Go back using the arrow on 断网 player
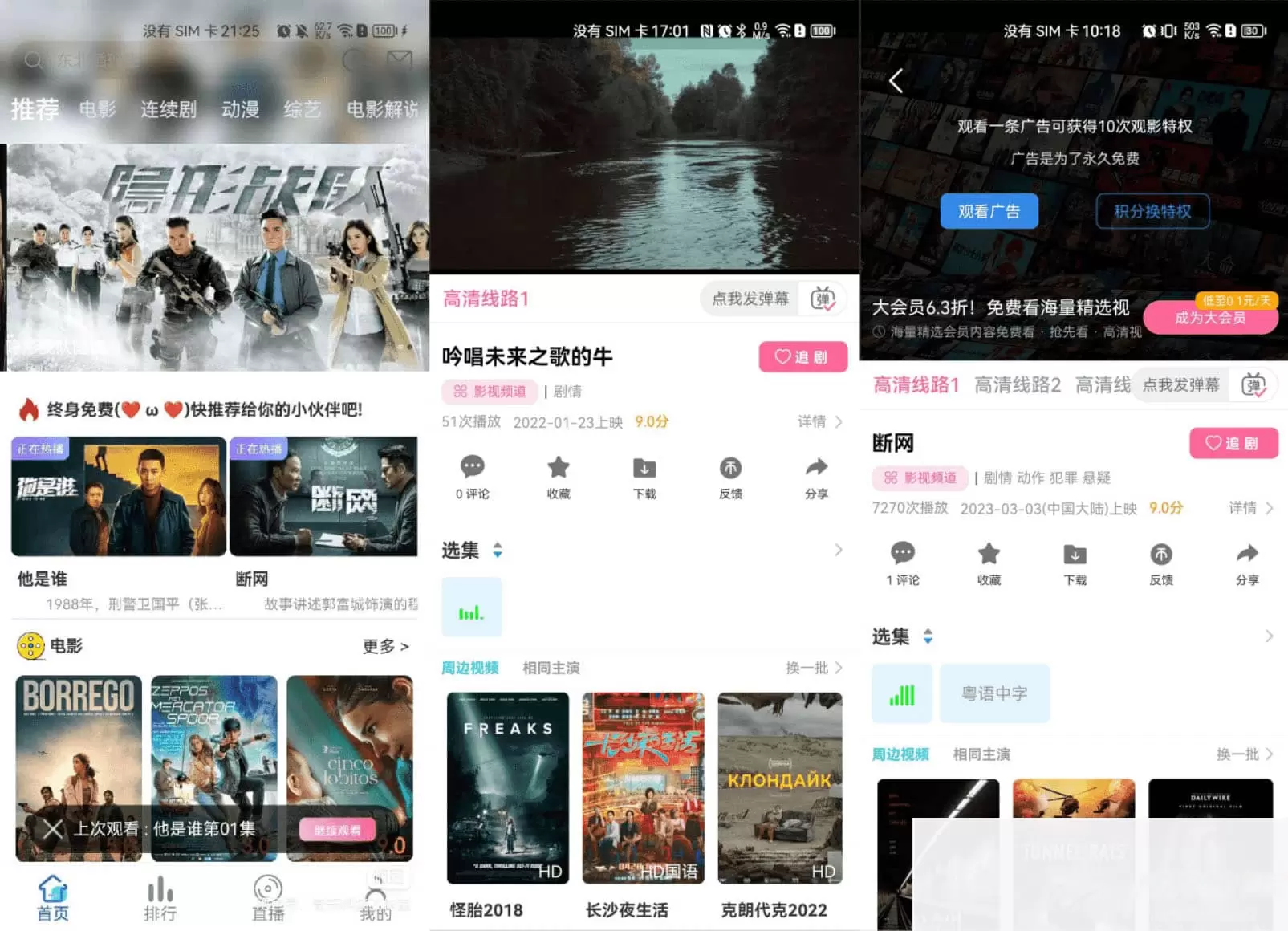 pyautogui.click(x=896, y=80)
